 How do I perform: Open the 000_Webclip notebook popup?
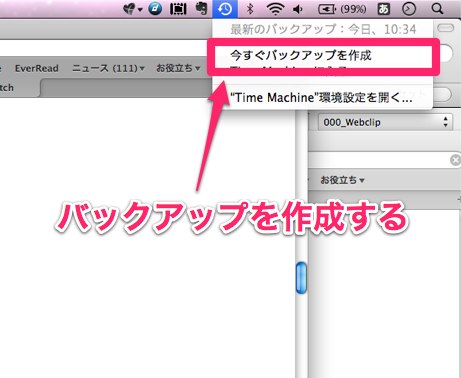(385, 122)
